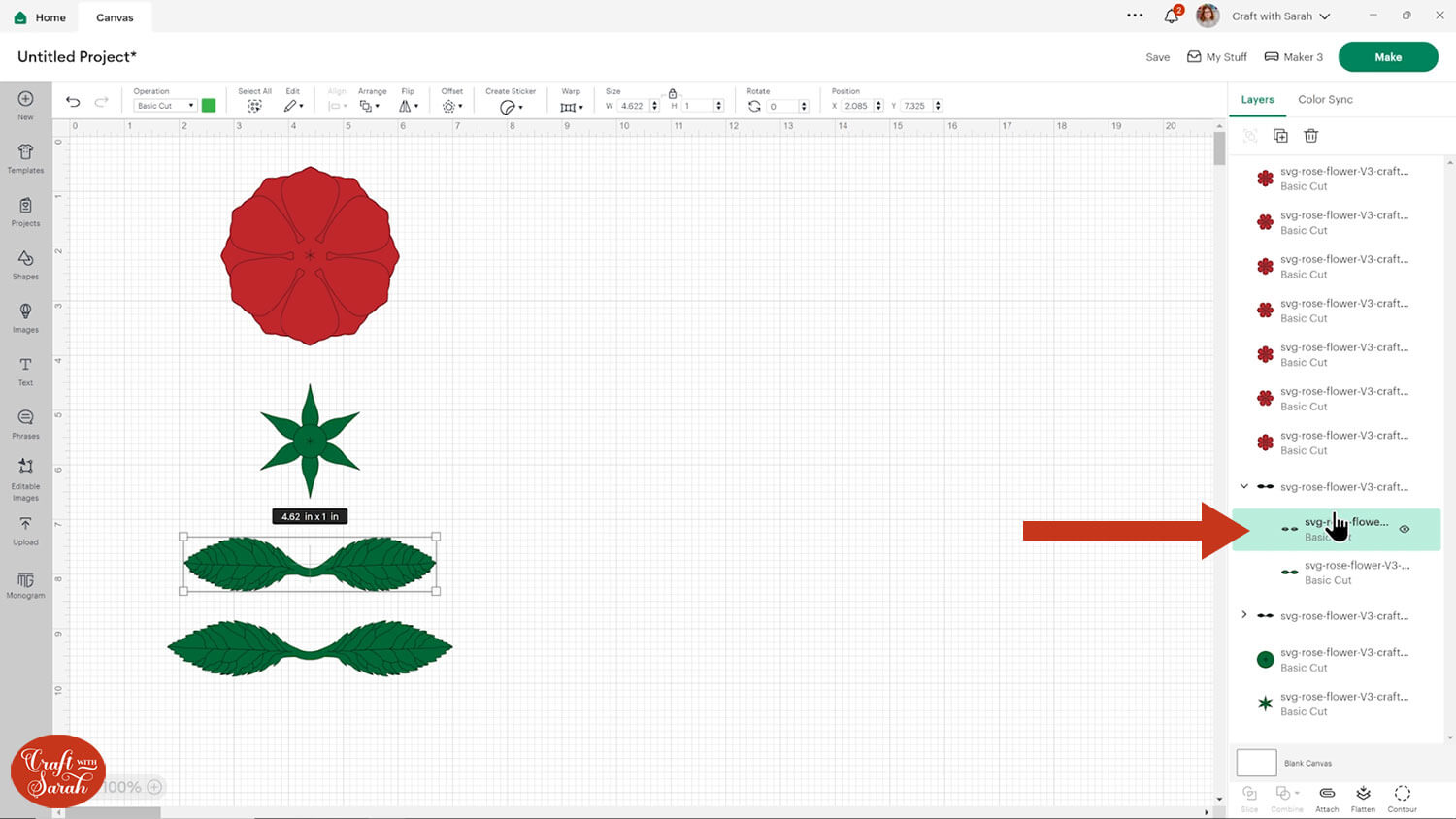Click the Rotate stepper arrows
The height and width of the screenshot is (819, 1456).
pos(804,106)
